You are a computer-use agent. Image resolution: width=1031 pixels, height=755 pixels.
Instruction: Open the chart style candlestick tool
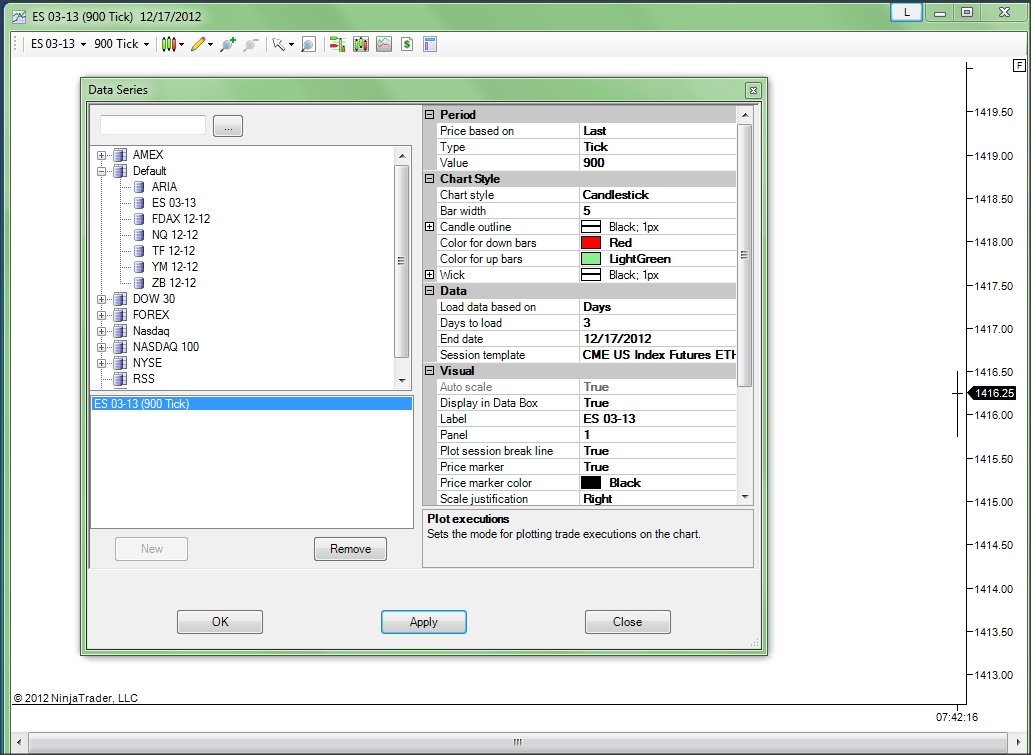(169, 44)
